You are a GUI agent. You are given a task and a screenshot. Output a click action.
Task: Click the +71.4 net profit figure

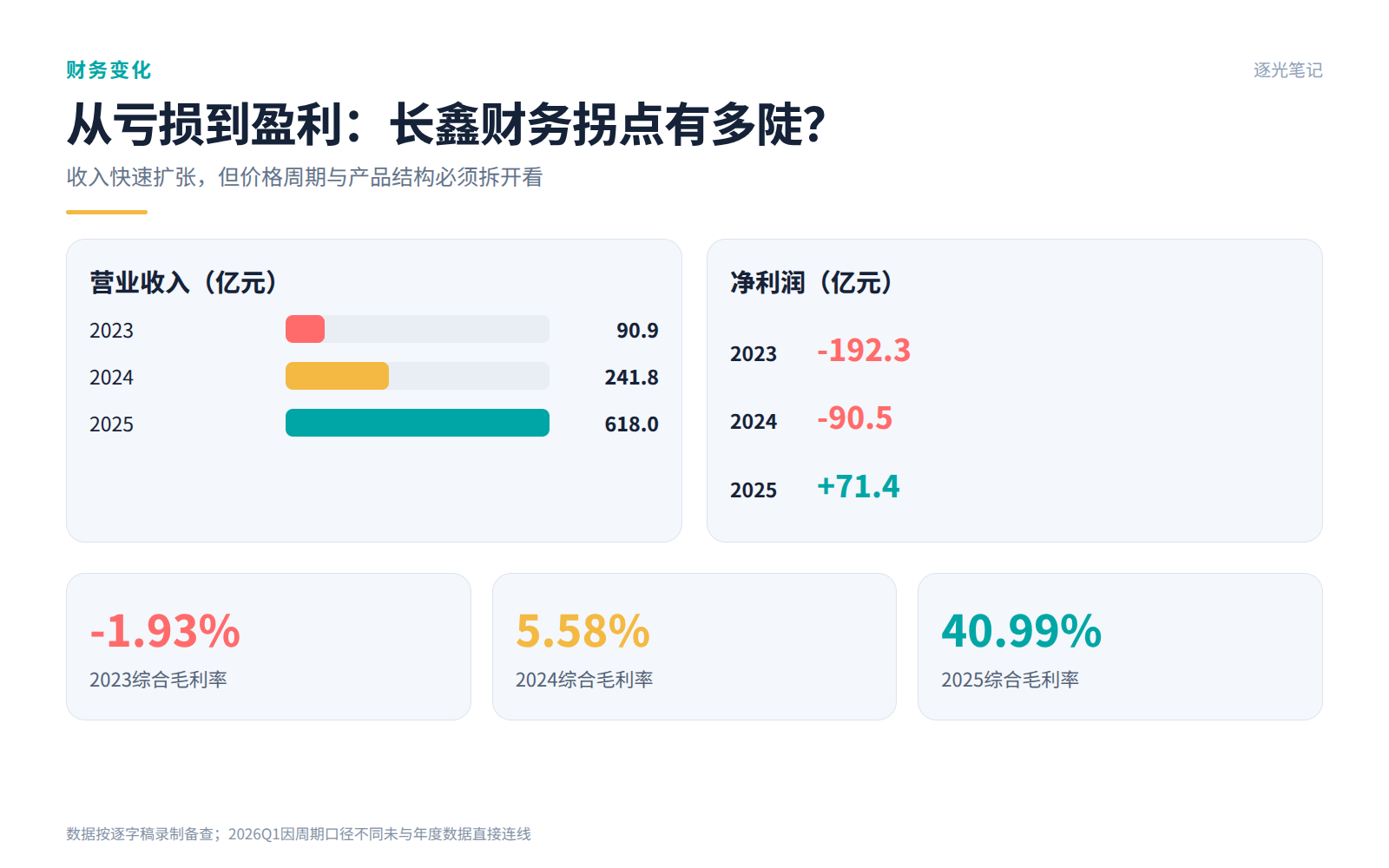tap(859, 487)
